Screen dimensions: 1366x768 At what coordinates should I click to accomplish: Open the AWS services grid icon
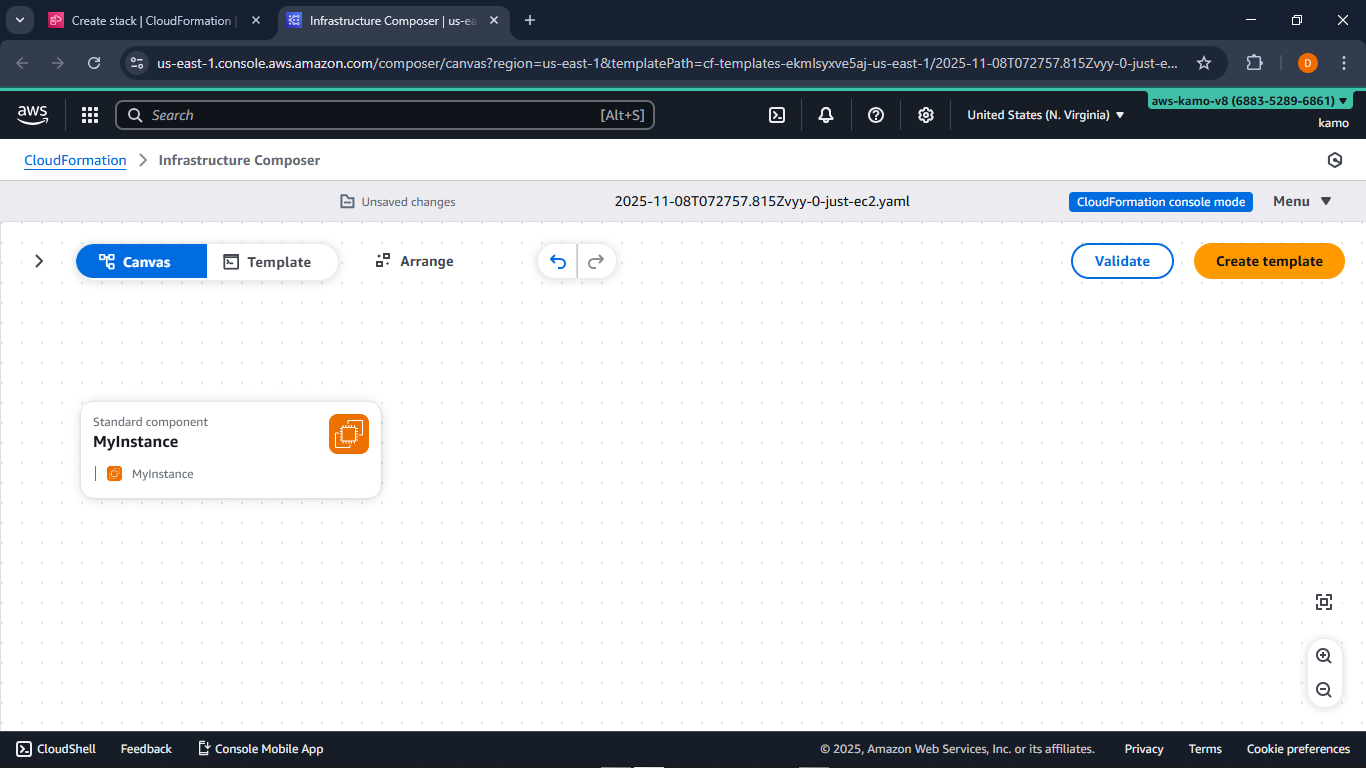pyautogui.click(x=90, y=115)
